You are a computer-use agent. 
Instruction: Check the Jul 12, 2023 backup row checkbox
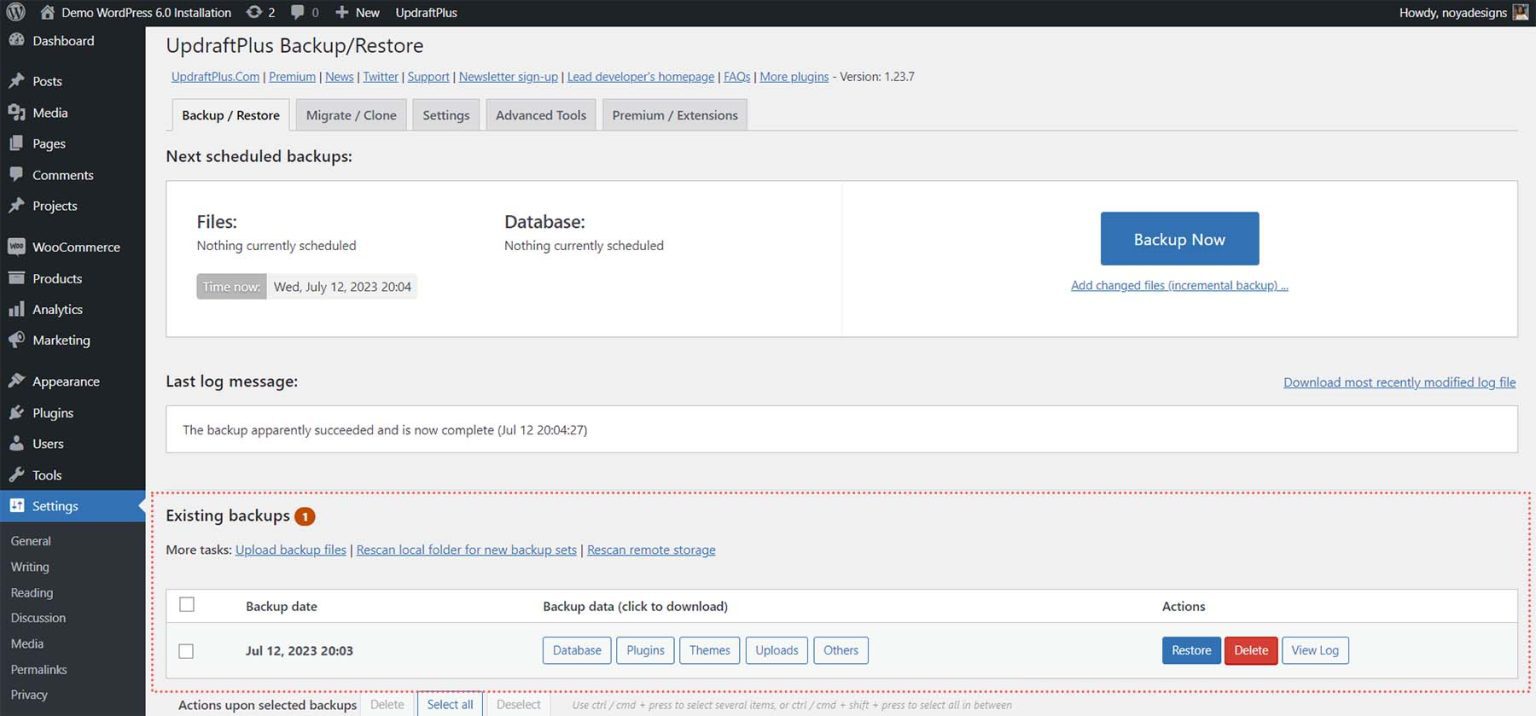pyautogui.click(x=187, y=650)
